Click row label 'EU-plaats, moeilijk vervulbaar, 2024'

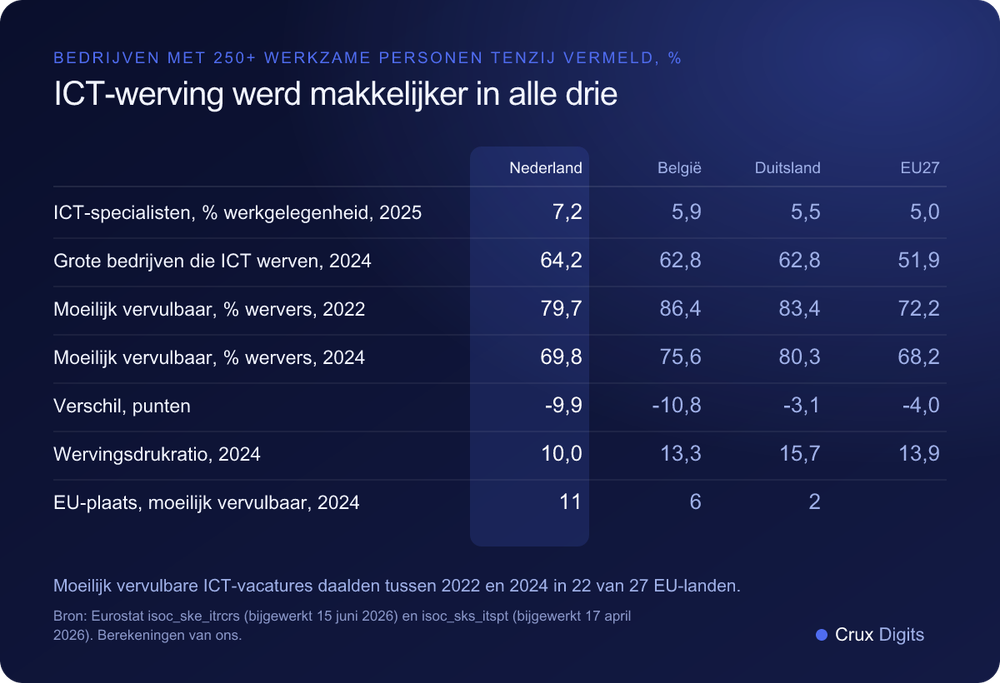(207, 503)
